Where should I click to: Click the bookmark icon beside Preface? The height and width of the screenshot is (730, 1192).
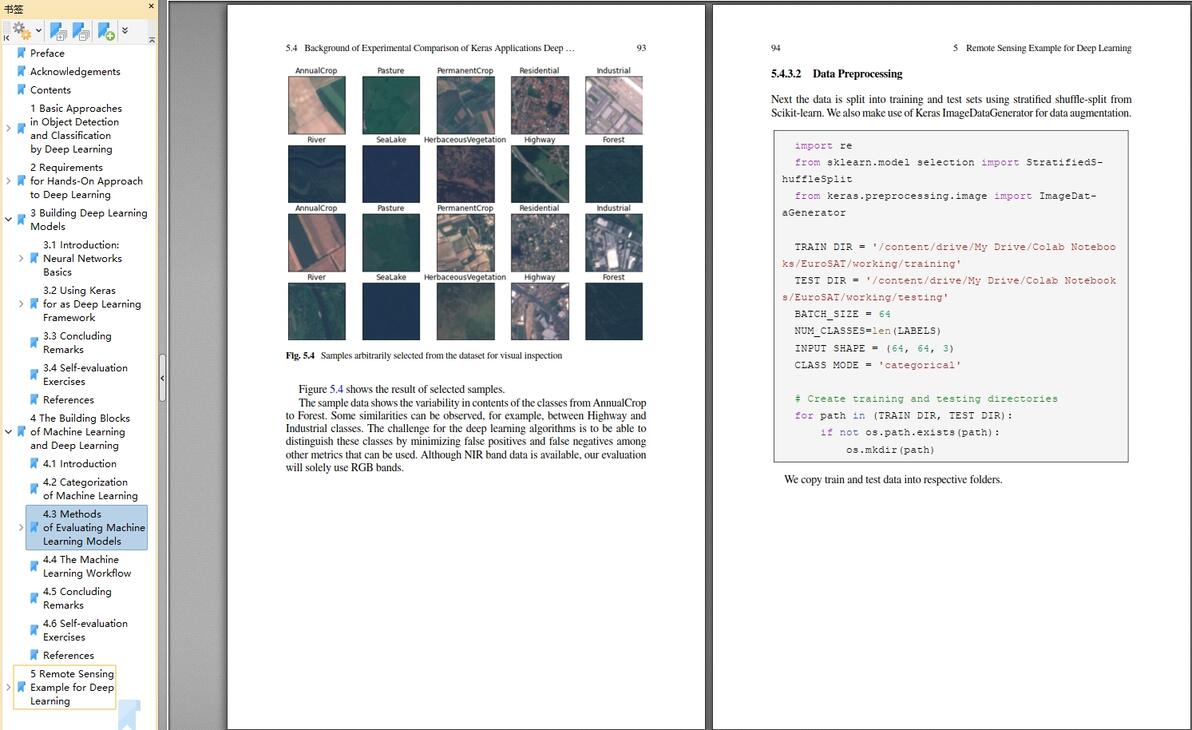pyautogui.click(x=21, y=53)
